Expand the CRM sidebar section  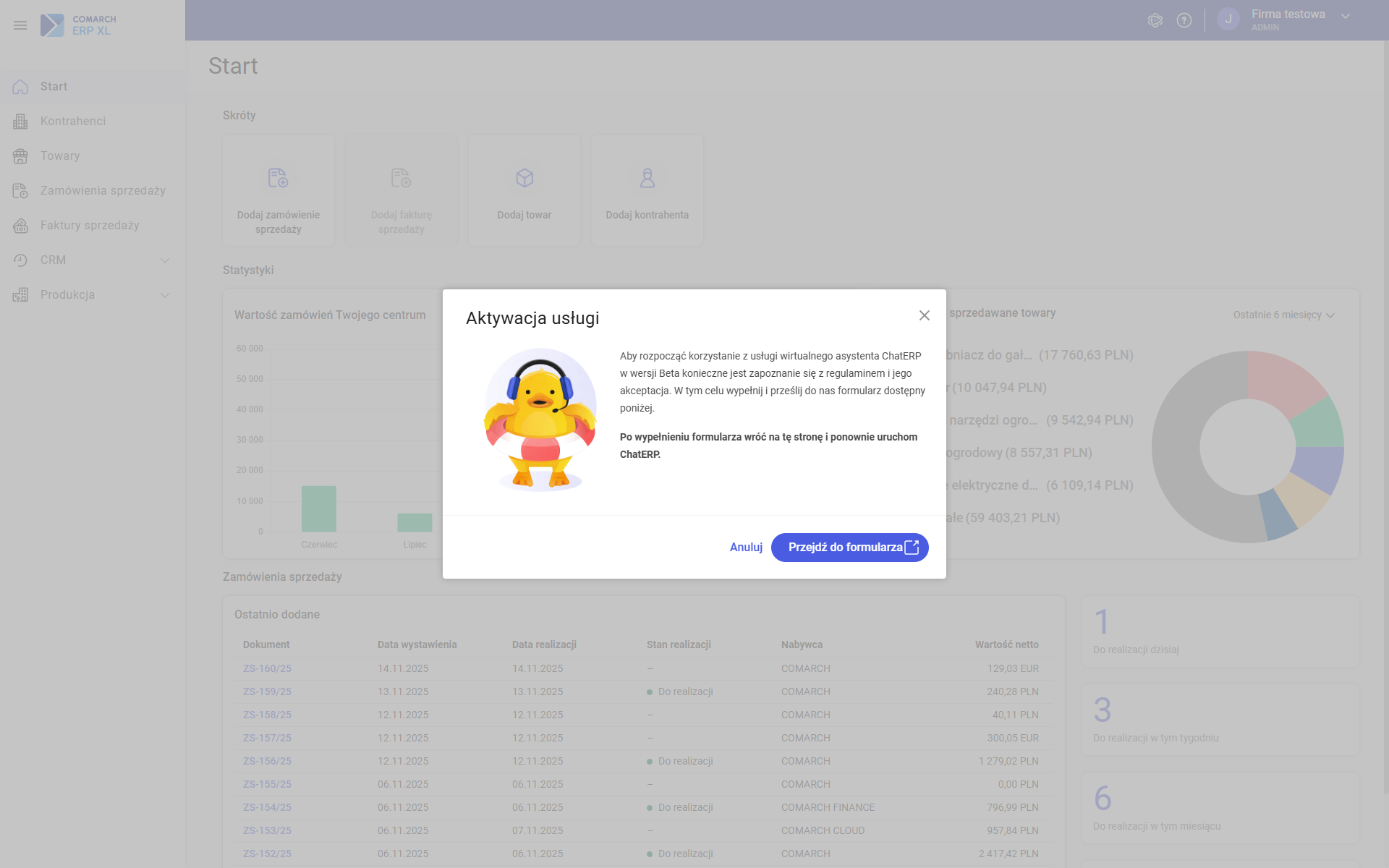point(165,260)
